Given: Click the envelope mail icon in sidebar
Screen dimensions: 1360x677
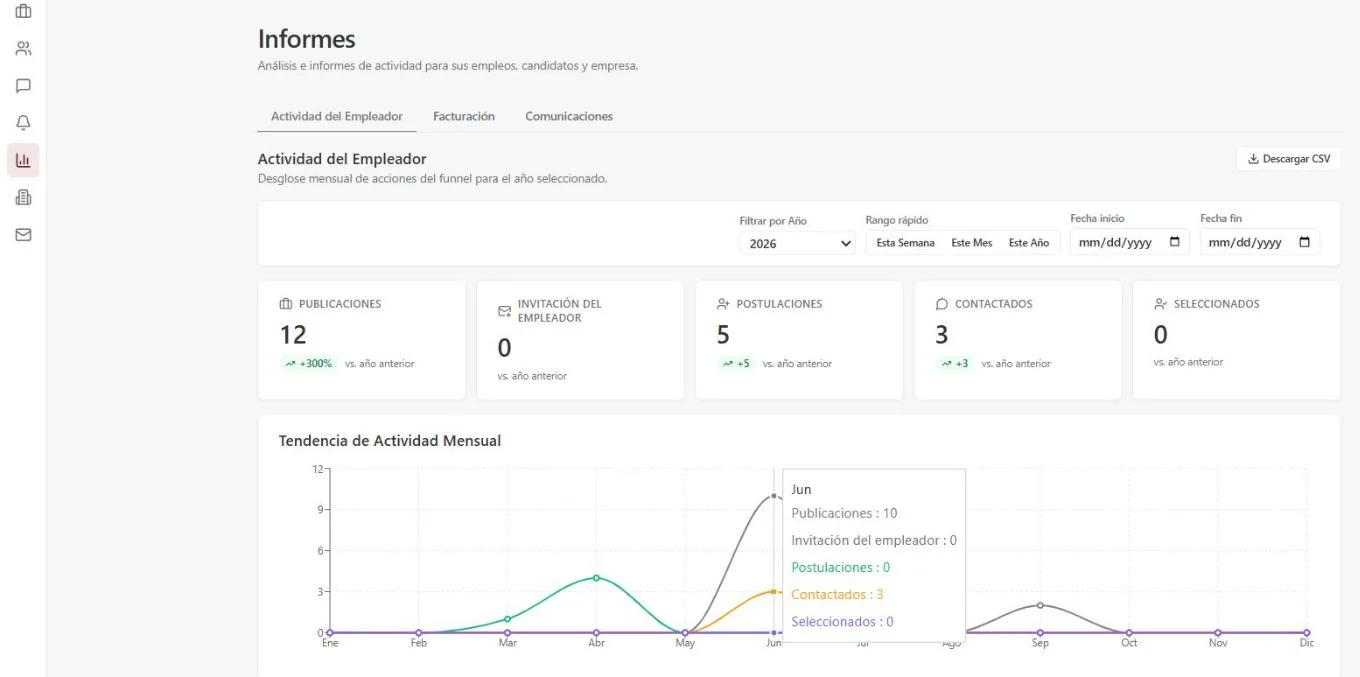Looking at the screenshot, I should (23, 235).
